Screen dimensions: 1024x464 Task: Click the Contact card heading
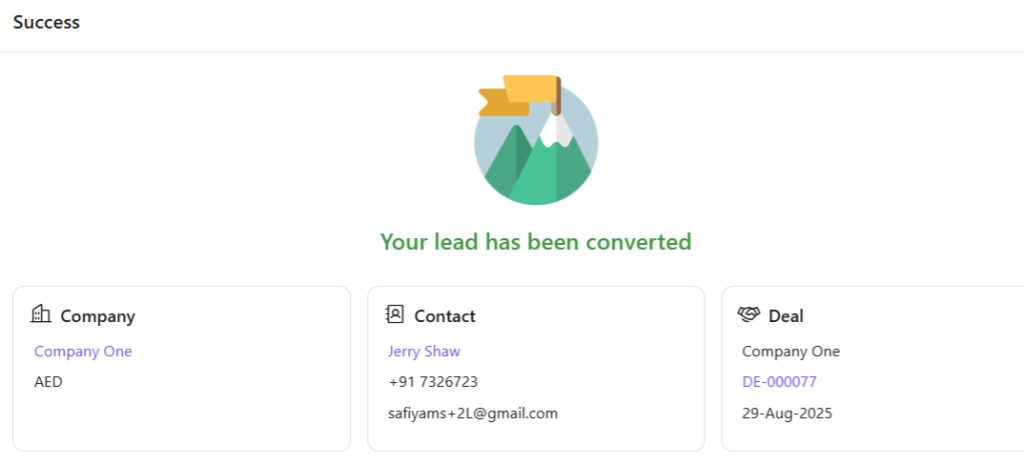click(x=445, y=316)
